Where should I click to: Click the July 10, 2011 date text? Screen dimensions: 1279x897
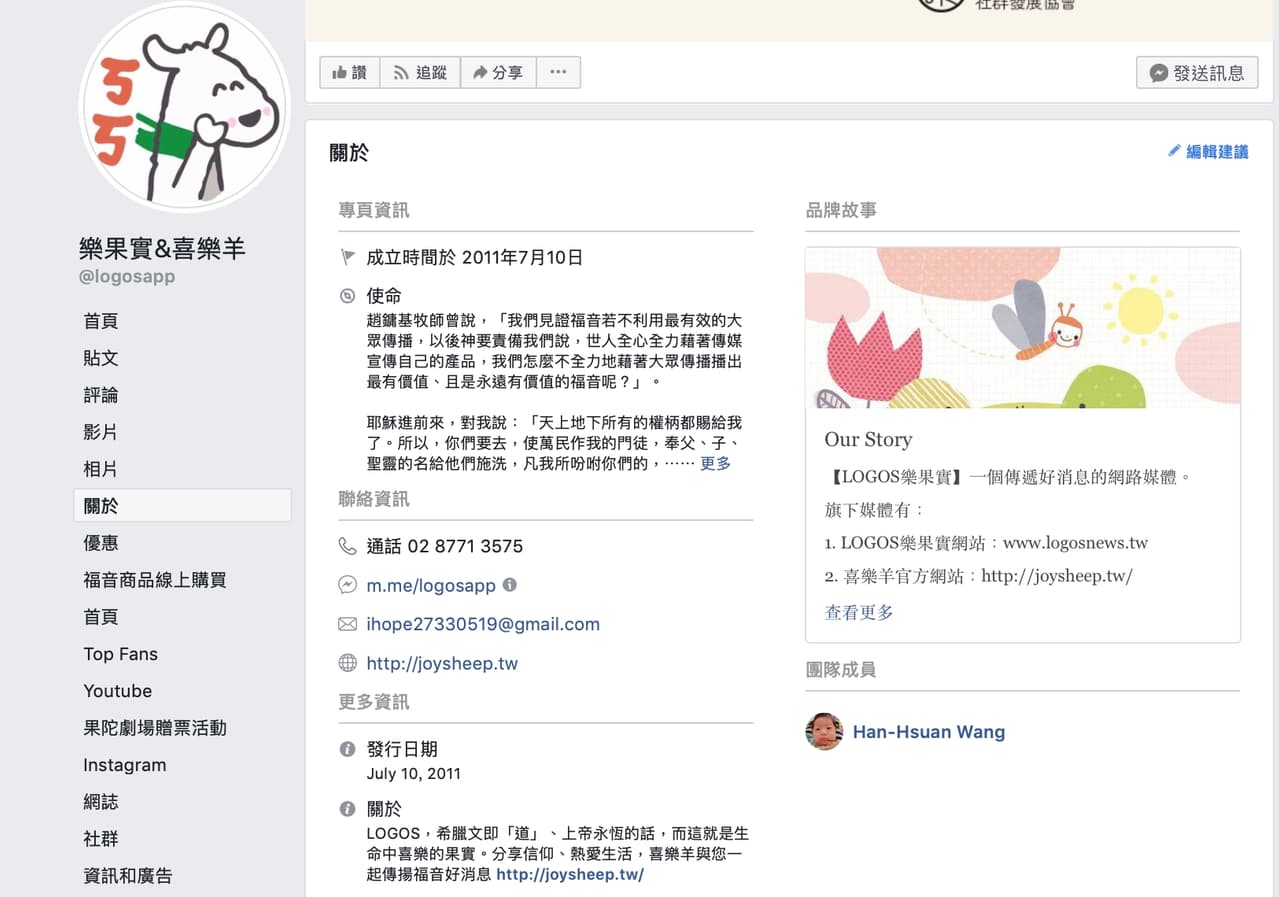point(414,774)
